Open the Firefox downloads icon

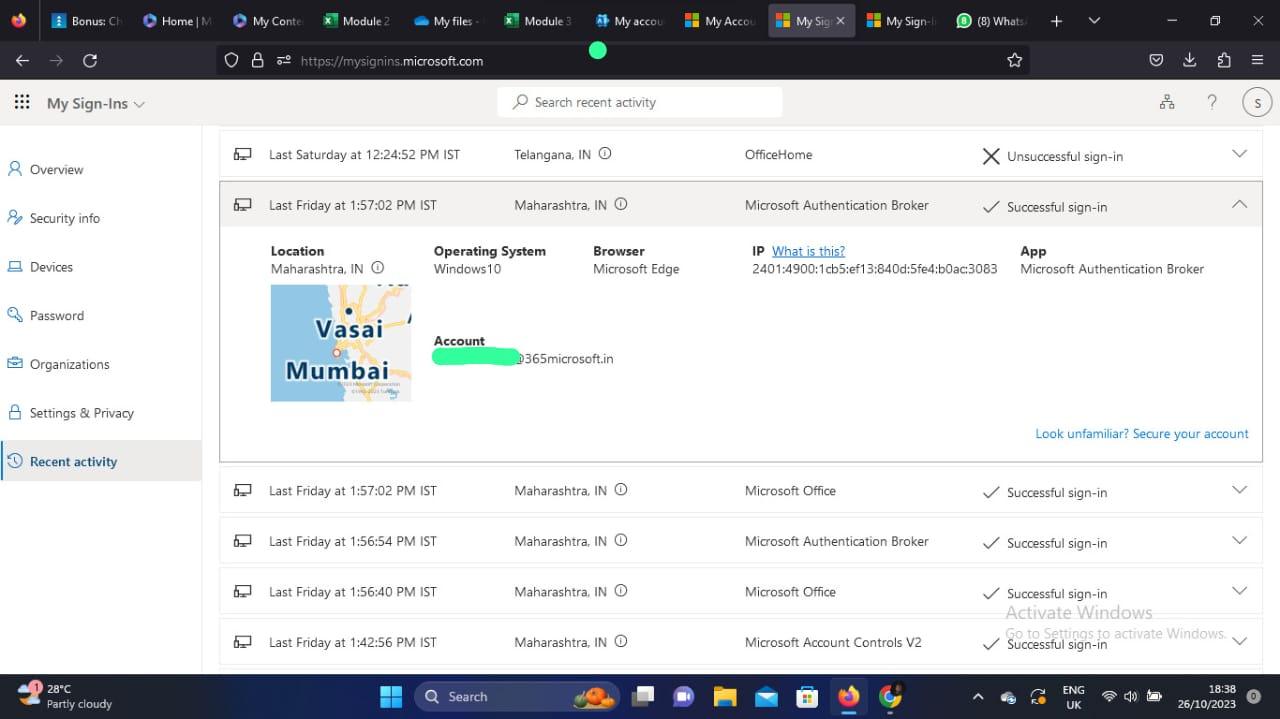click(x=1190, y=60)
